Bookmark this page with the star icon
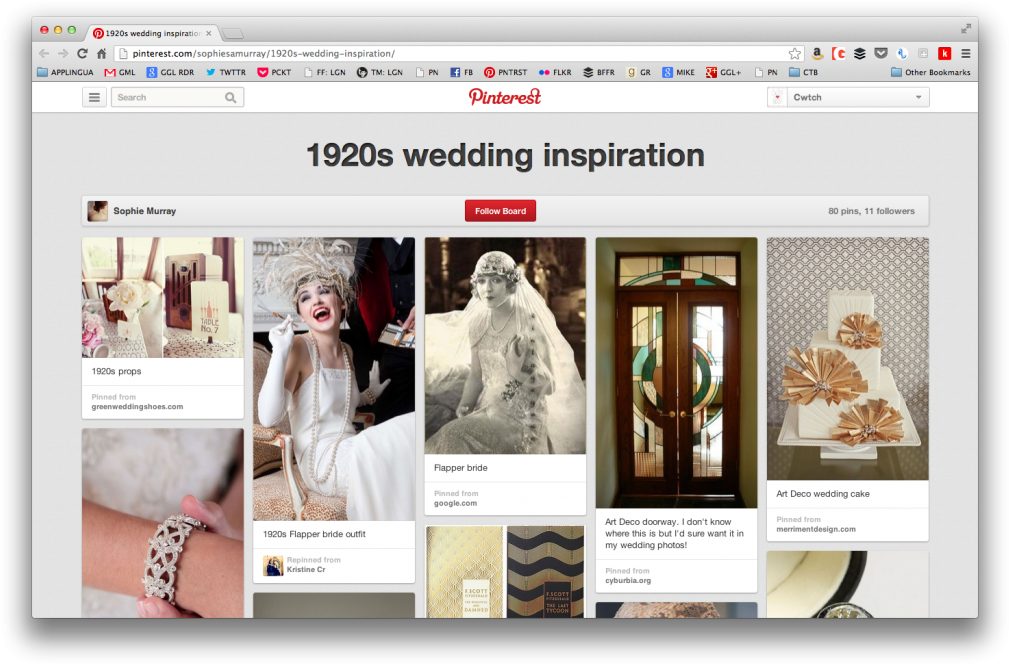The image size is (1009, 664). point(795,54)
